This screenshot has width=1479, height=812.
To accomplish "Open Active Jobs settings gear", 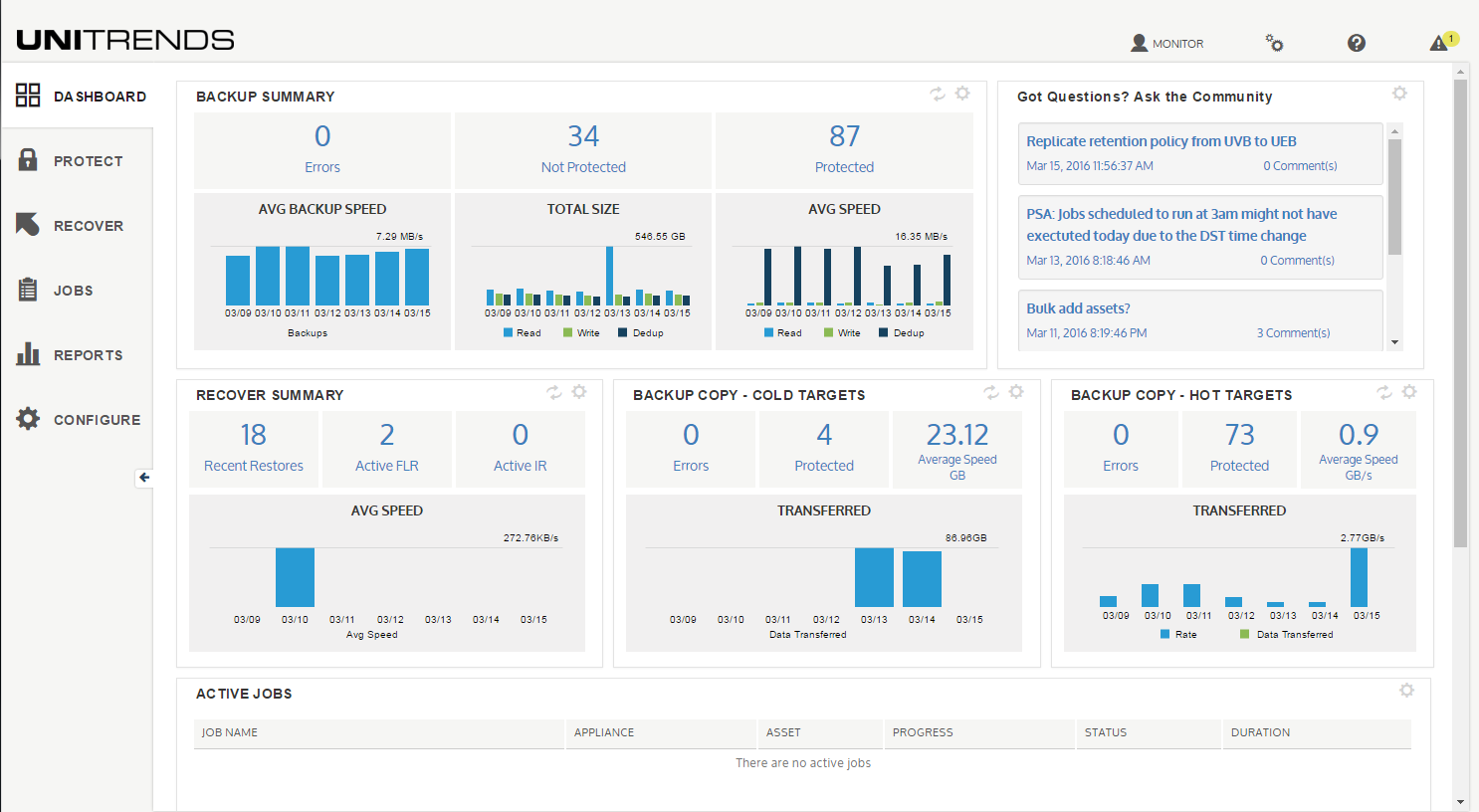I will coord(1406,691).
